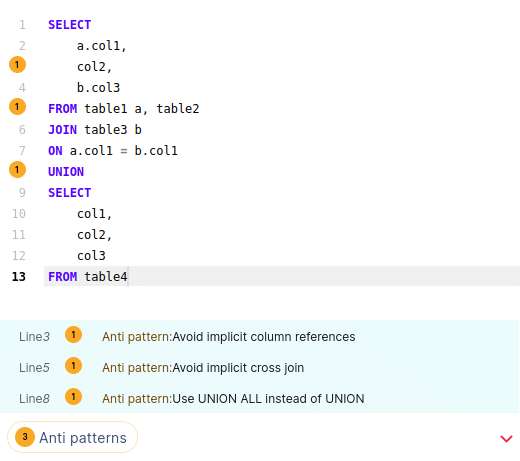
Task: Click the UNION keyword in the editor
Action: [66, 172]
